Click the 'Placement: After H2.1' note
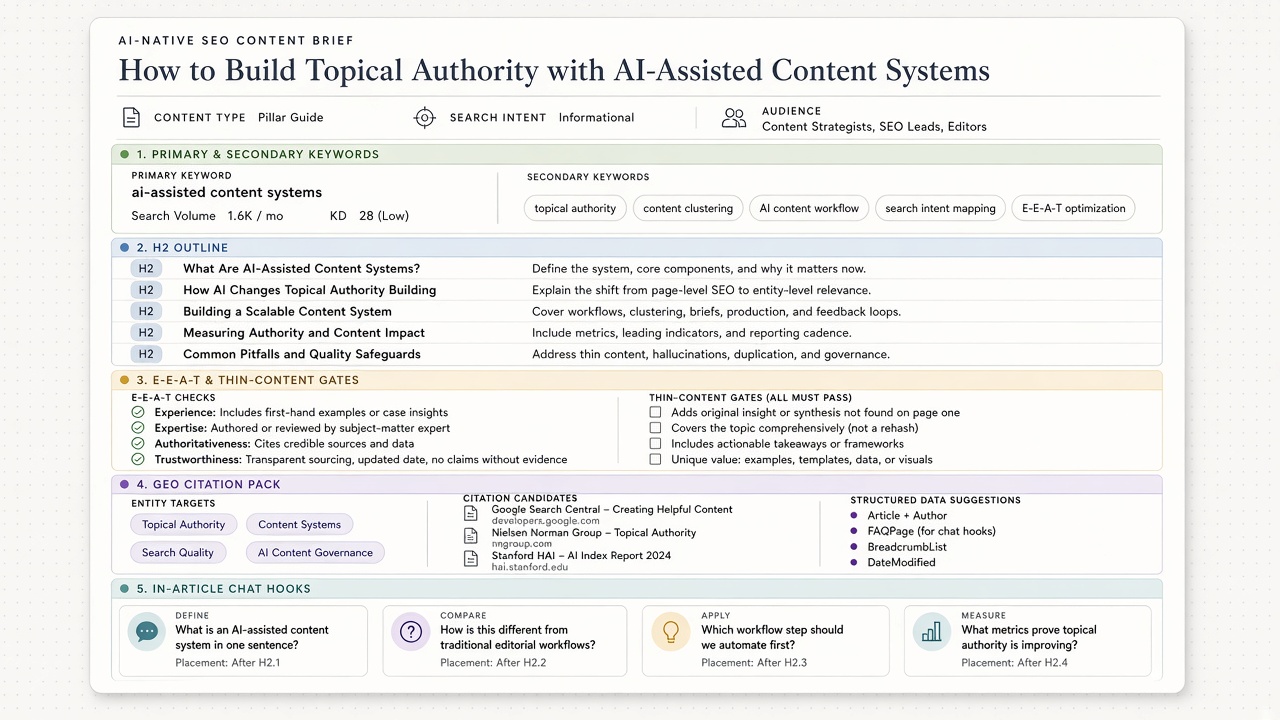The height and width of the screenshot is (720, 1280). [228, 663]
